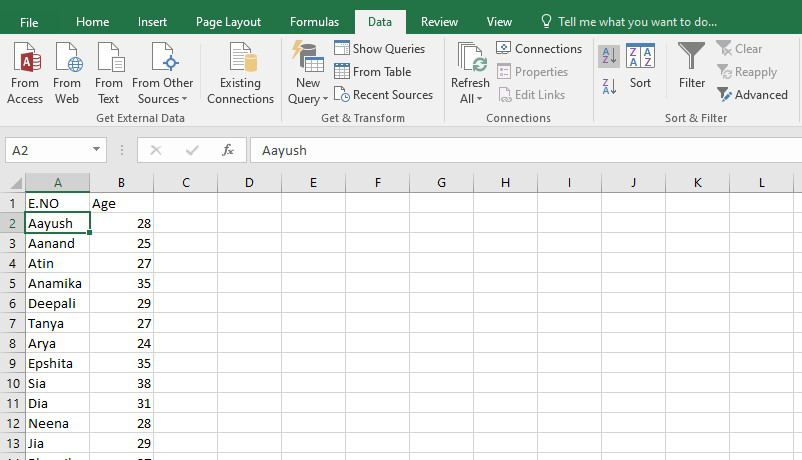Viewport: 802px width, 460px height.
Task: Open the Connections button
Action: tap(539, 49)
